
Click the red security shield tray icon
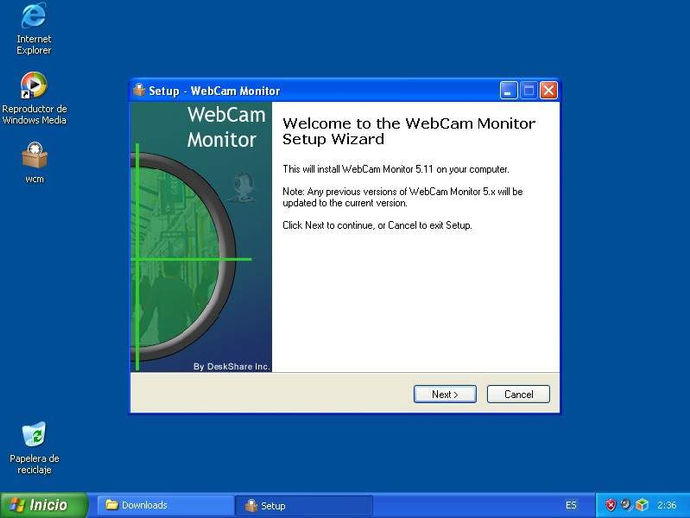(611, 505)
